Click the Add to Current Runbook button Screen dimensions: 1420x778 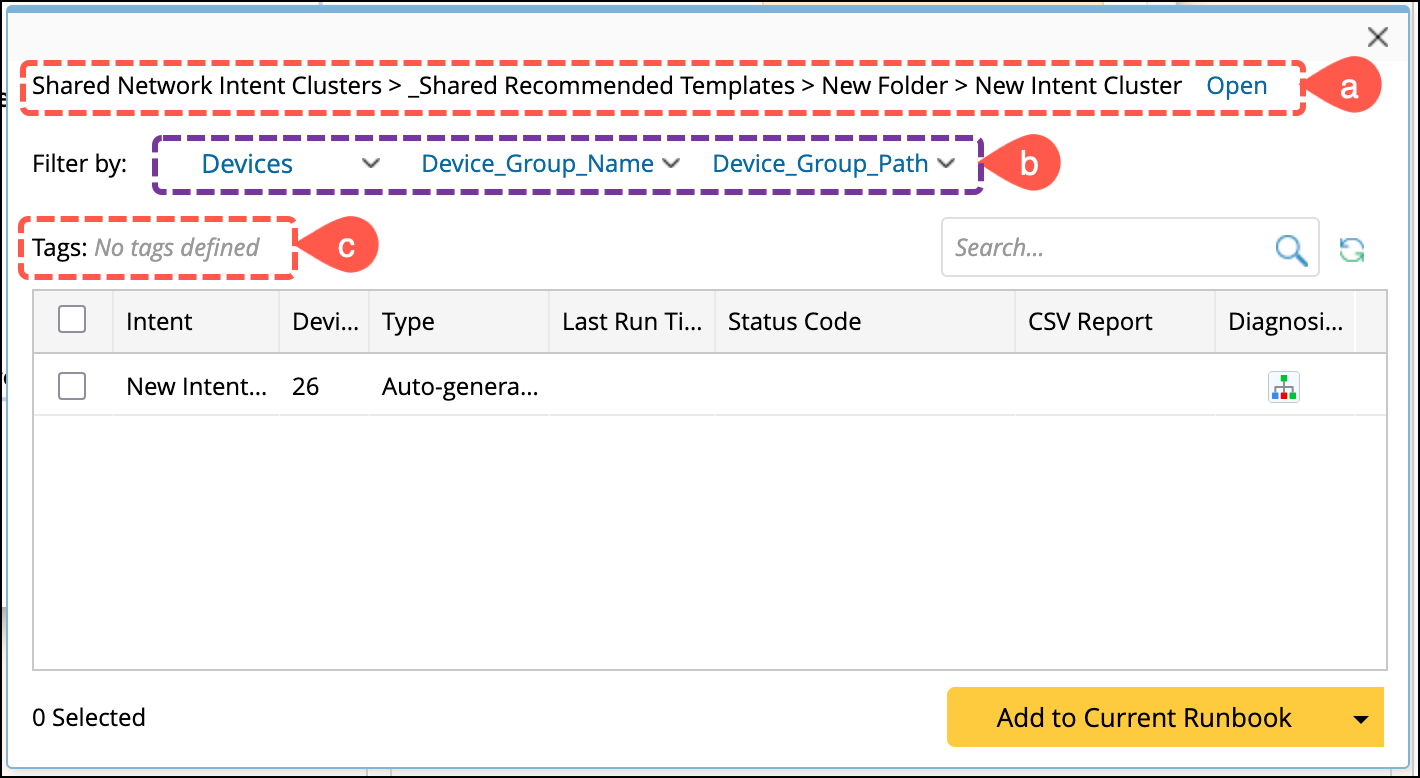point(1143,718)
